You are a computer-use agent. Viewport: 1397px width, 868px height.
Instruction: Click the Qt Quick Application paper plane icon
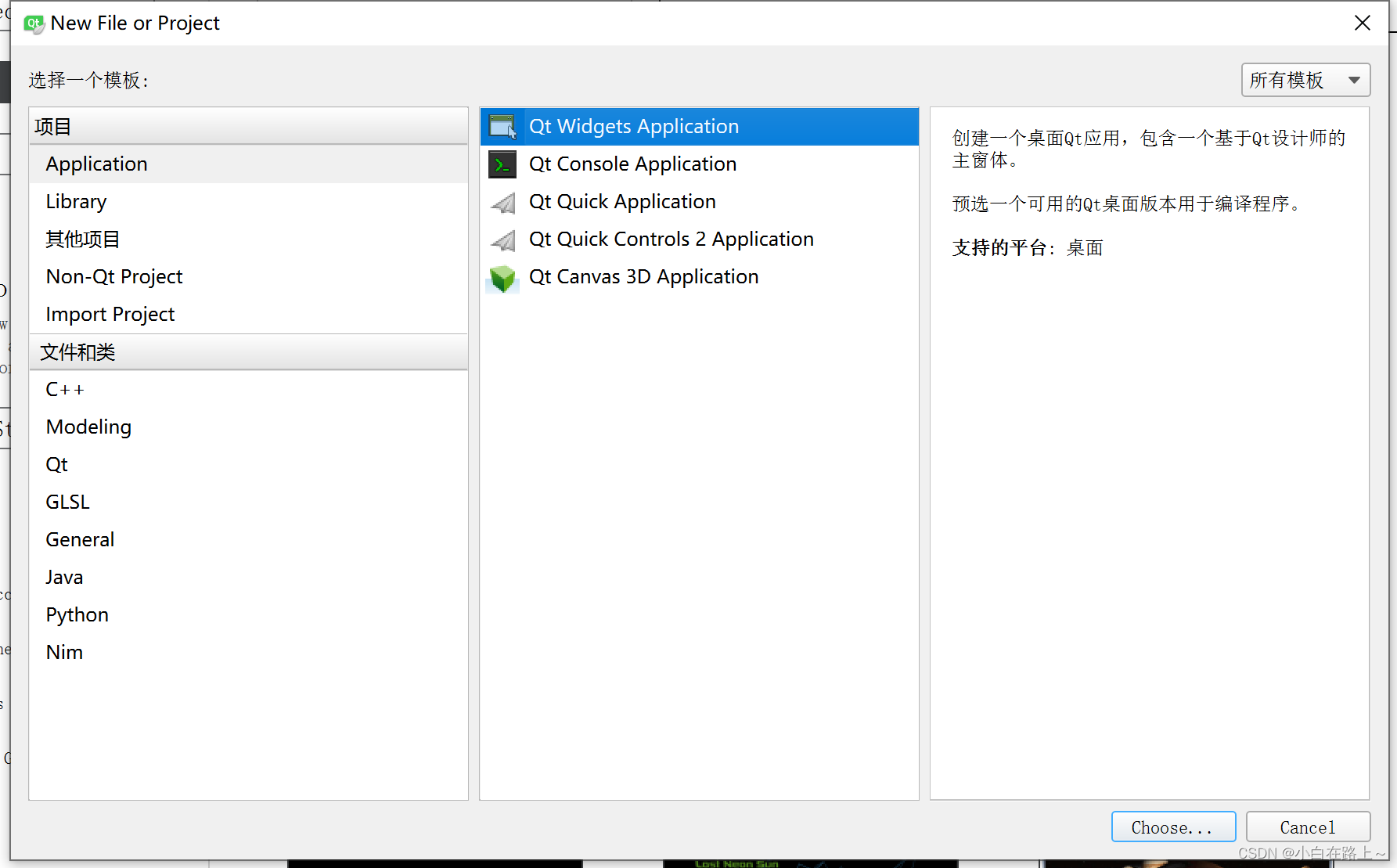(x=502, y=203)
